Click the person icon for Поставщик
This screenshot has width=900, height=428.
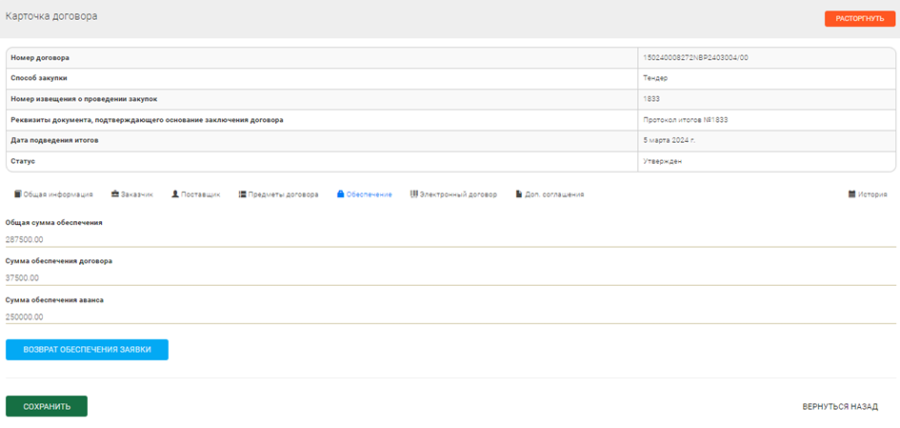(175, 194)
